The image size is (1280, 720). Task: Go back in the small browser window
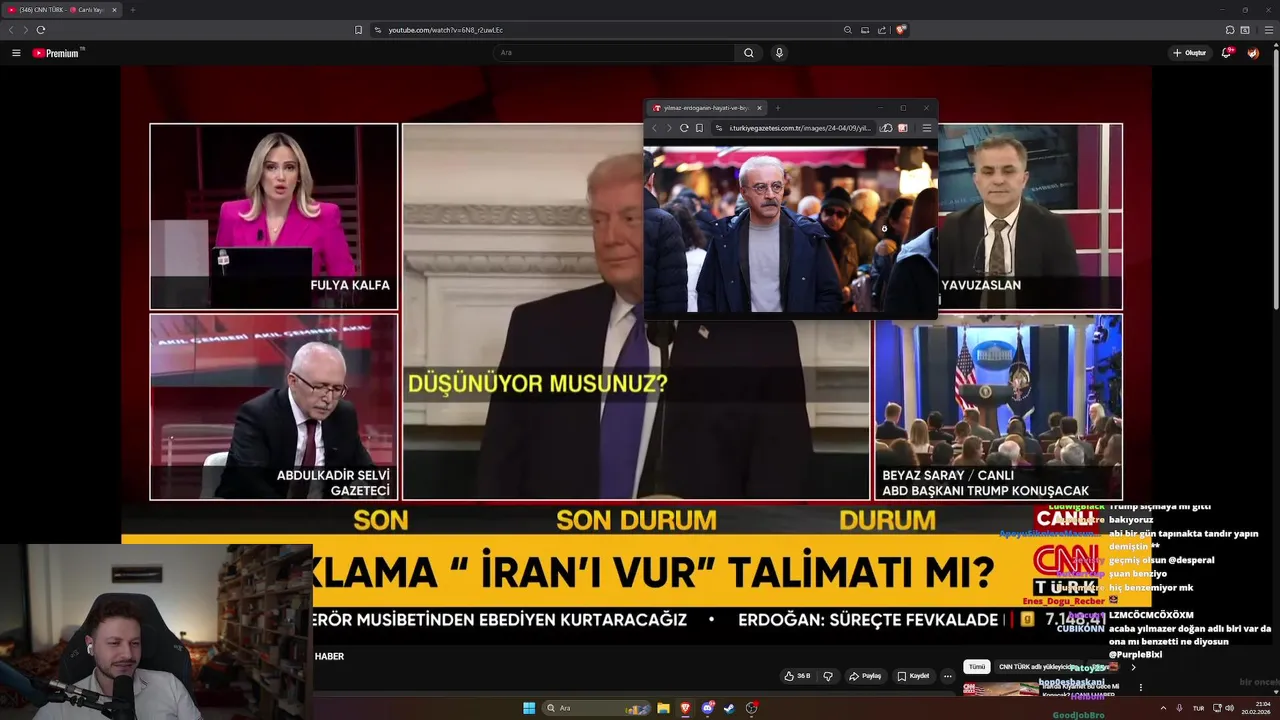tap(655, 128)
